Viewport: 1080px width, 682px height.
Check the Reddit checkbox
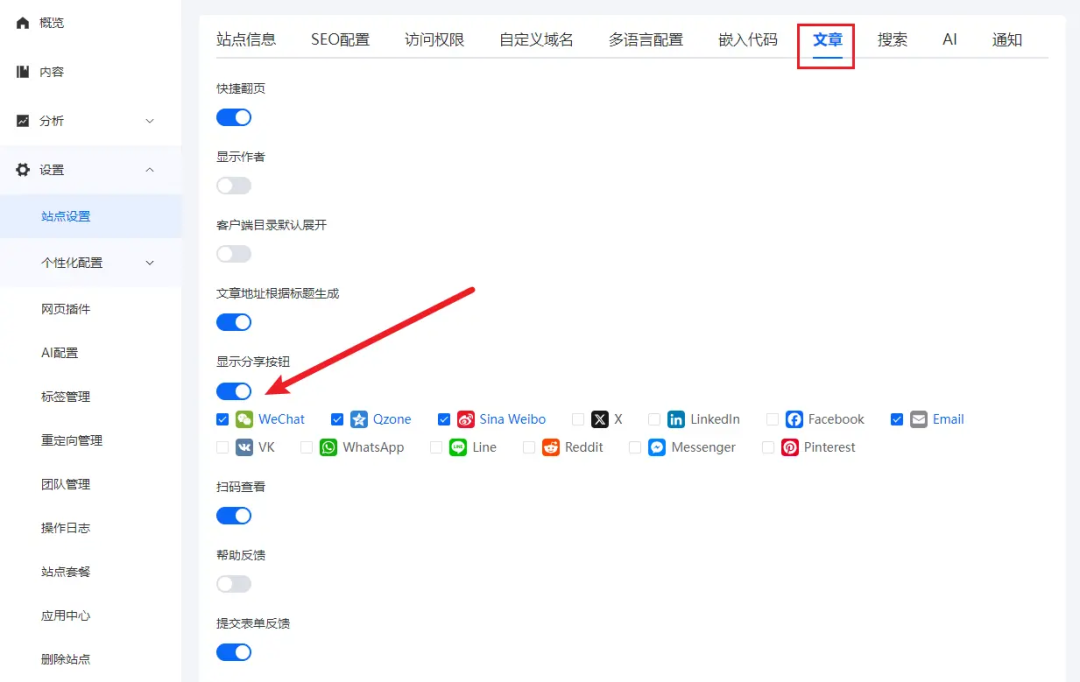(x=529, y=447)
